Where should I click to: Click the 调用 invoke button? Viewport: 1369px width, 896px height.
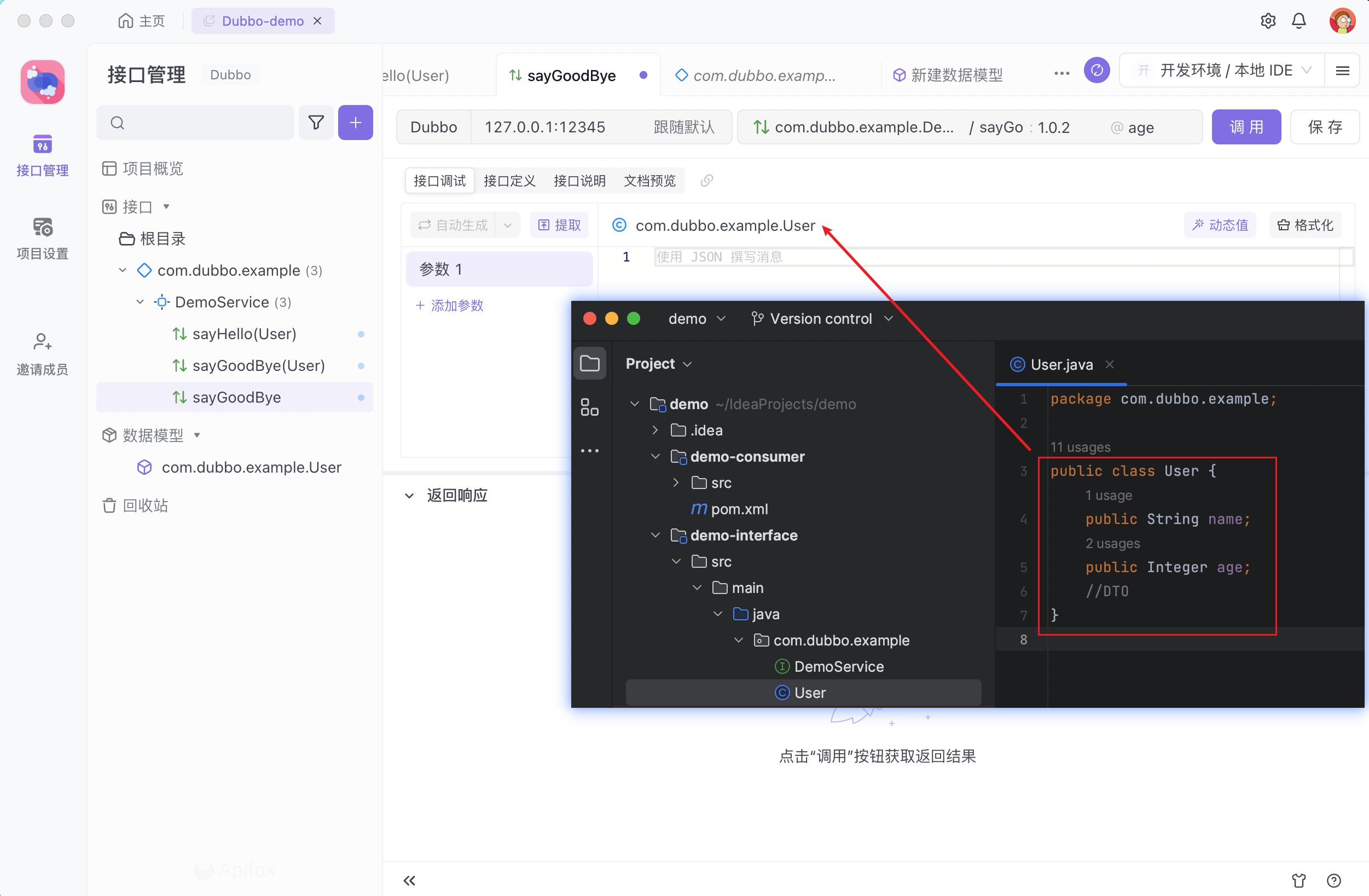[x=1246, y=126]
